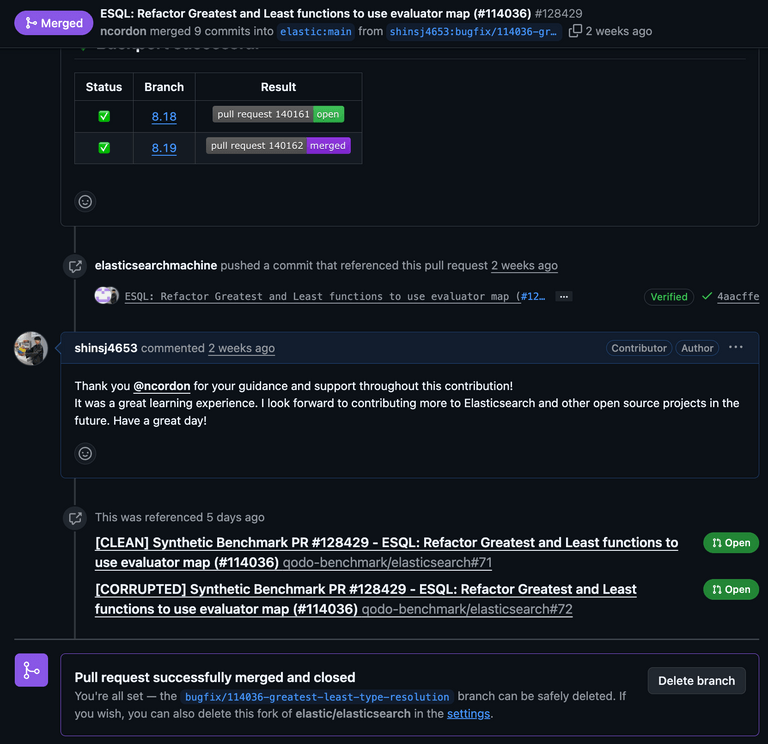Image resolution: width=768 pixels, height=744 pixels.
Task: Open commit hash 4aacffe
Action: (x=738, y=297)
